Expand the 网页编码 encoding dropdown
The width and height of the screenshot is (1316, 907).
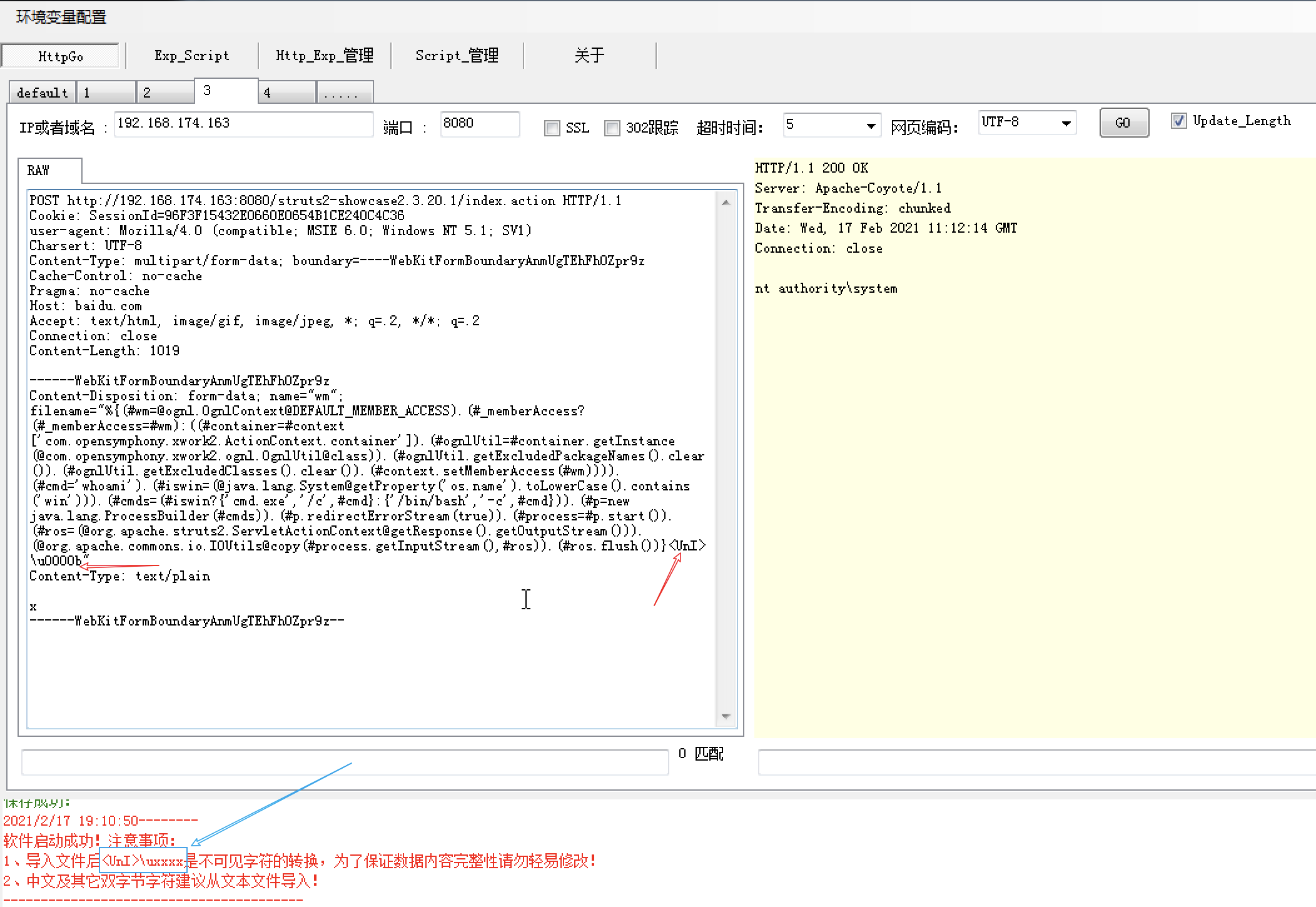pyautogui.click(x=1066, y=123)
